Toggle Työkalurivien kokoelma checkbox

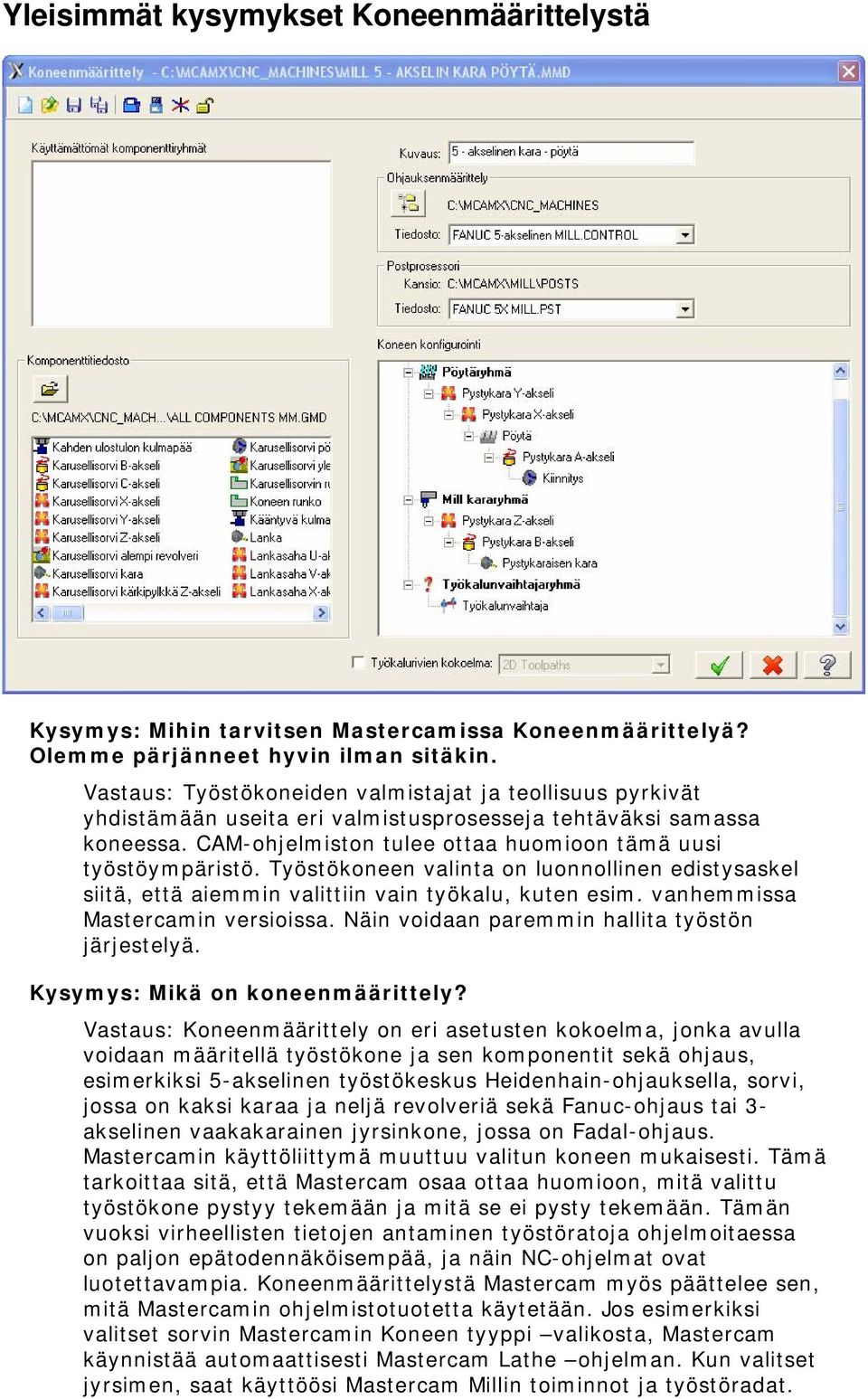click(358, 662)
